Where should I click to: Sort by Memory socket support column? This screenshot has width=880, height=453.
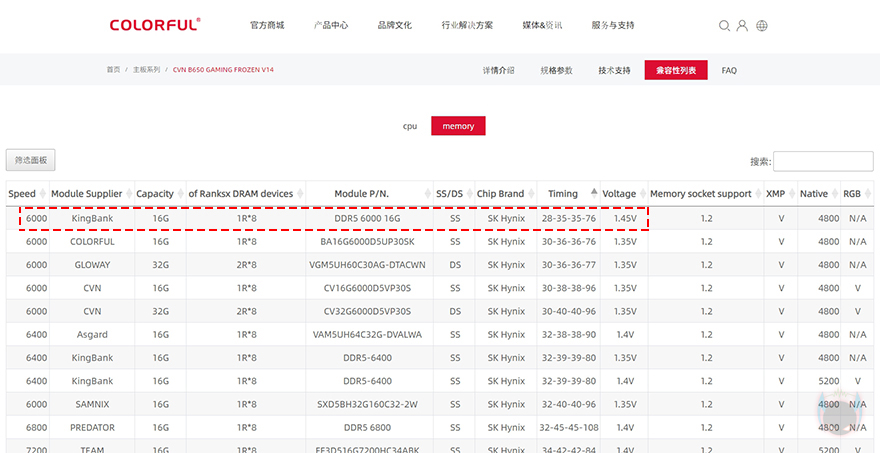[706, 194]
